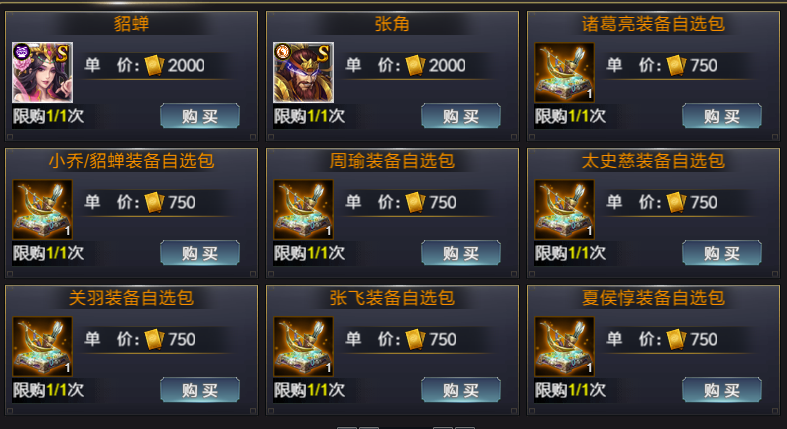Purchase the 诸葛亮装备自选包 pack
The image size is (787, 429).
coord(722,116)
